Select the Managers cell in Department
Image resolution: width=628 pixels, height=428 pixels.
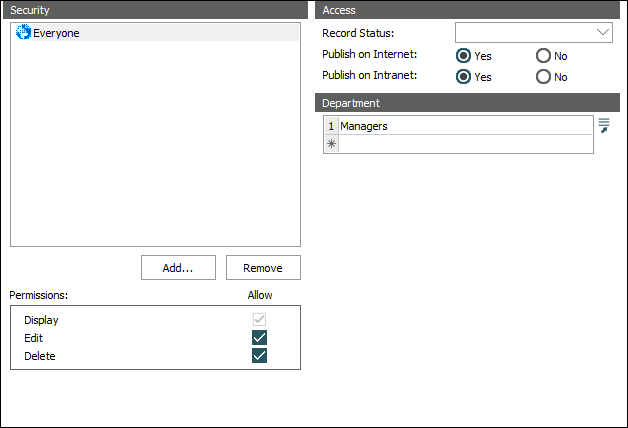coord(465,127)
